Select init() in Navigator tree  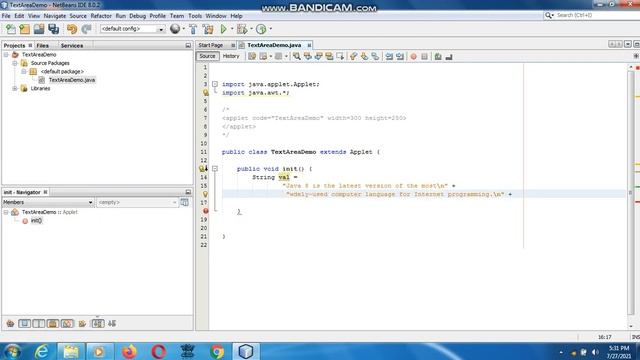click(x=36, y=221)
